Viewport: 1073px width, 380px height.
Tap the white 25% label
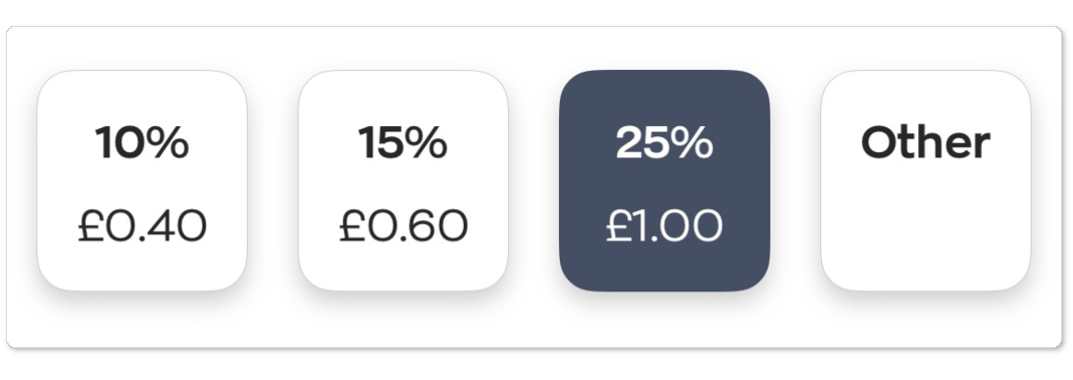[x=664, y=142]
